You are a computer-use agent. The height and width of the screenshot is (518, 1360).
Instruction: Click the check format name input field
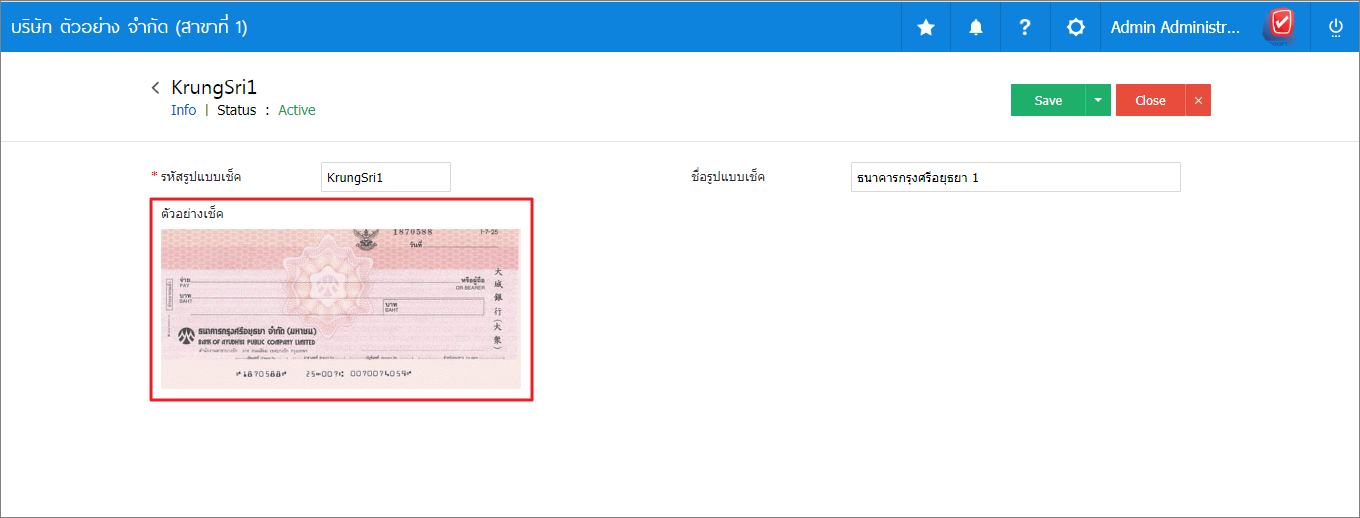click(1016, 177)
